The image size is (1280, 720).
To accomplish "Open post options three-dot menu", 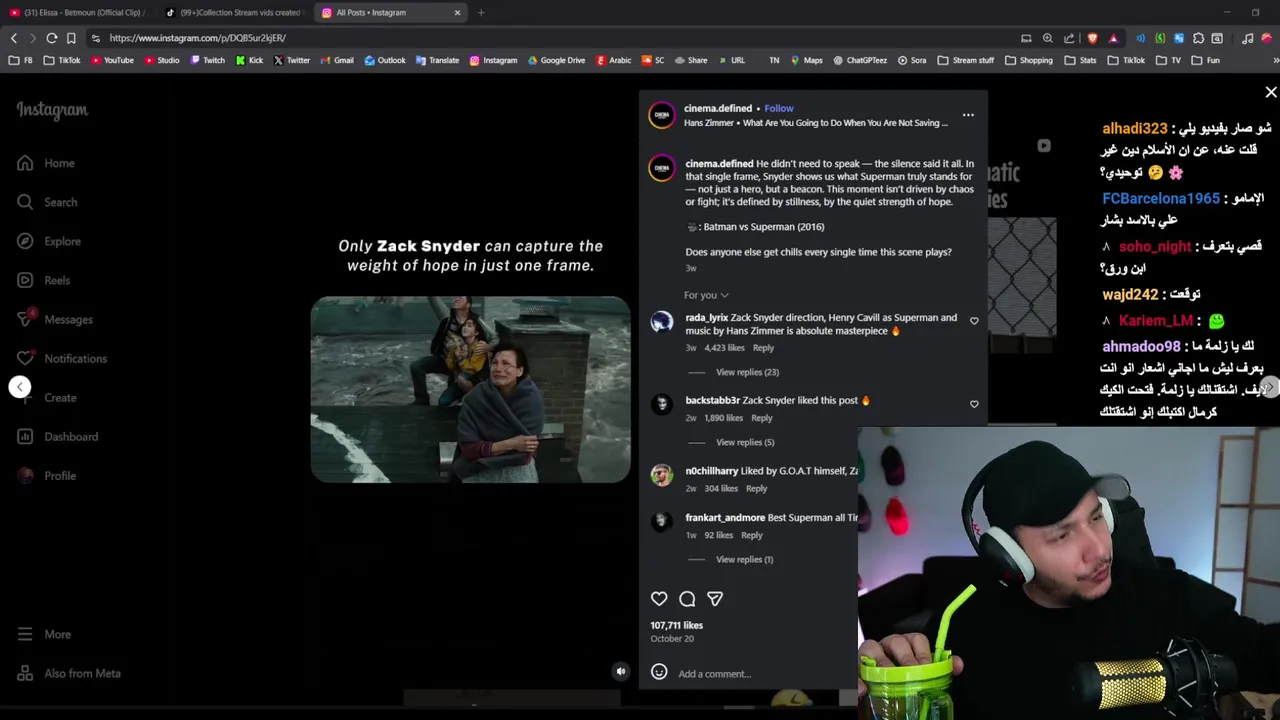I will 968,115.
